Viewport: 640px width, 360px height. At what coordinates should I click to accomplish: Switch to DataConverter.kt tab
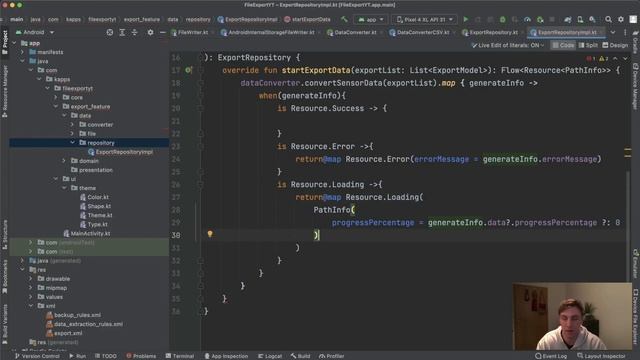(x=352, y=32)
